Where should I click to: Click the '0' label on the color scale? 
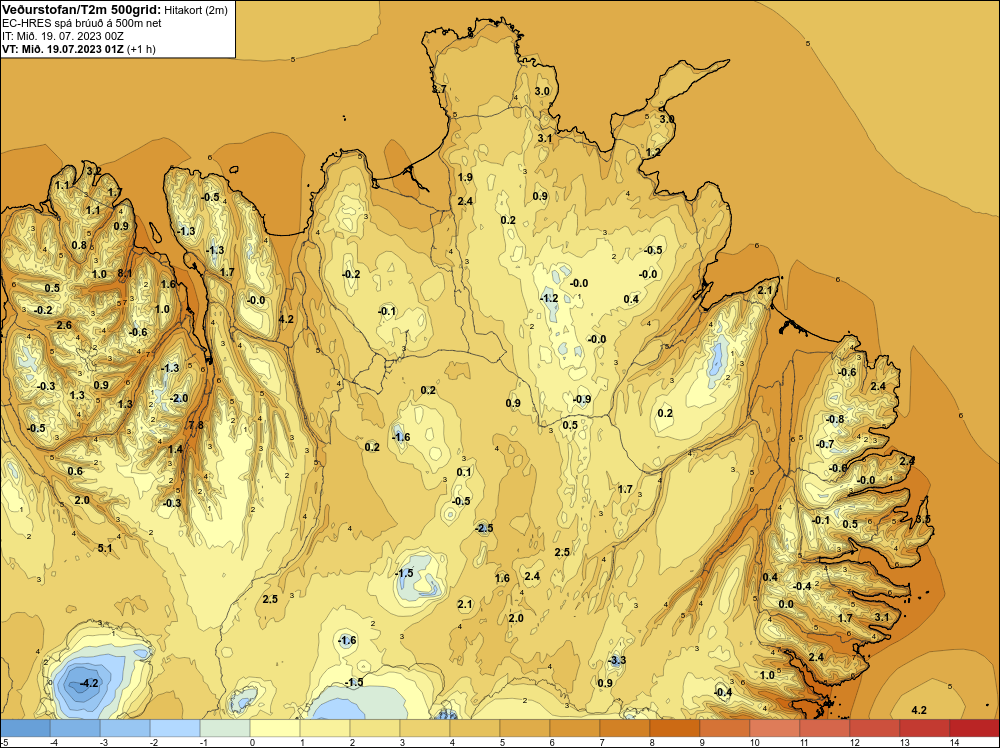point(253,742)
